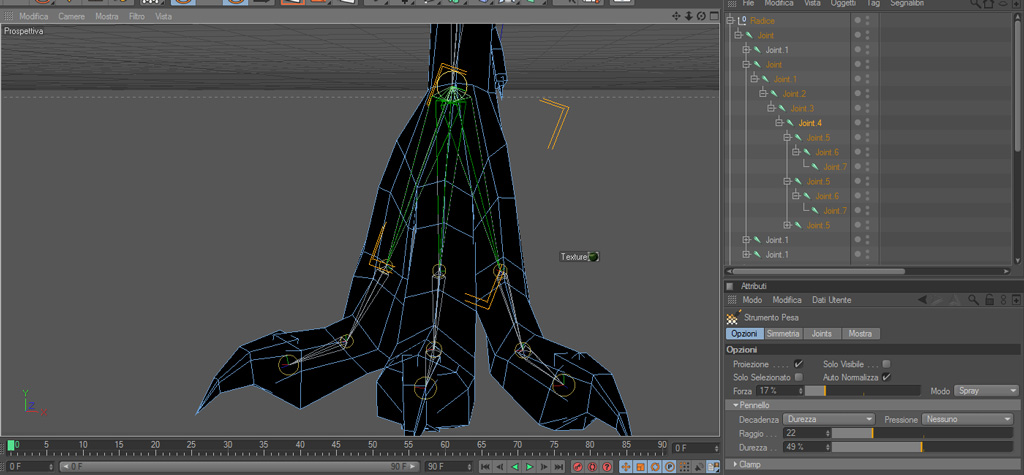The height and width of the screenshot is (475, 1024).
Task: Click the Joint.4 bone icon in tree
Action: 789,123
